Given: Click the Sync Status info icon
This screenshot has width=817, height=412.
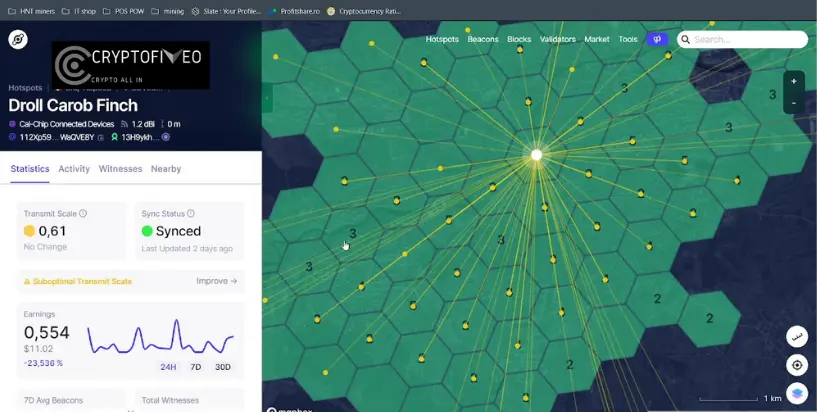Looking at the screenshot, I should (191, 214).
